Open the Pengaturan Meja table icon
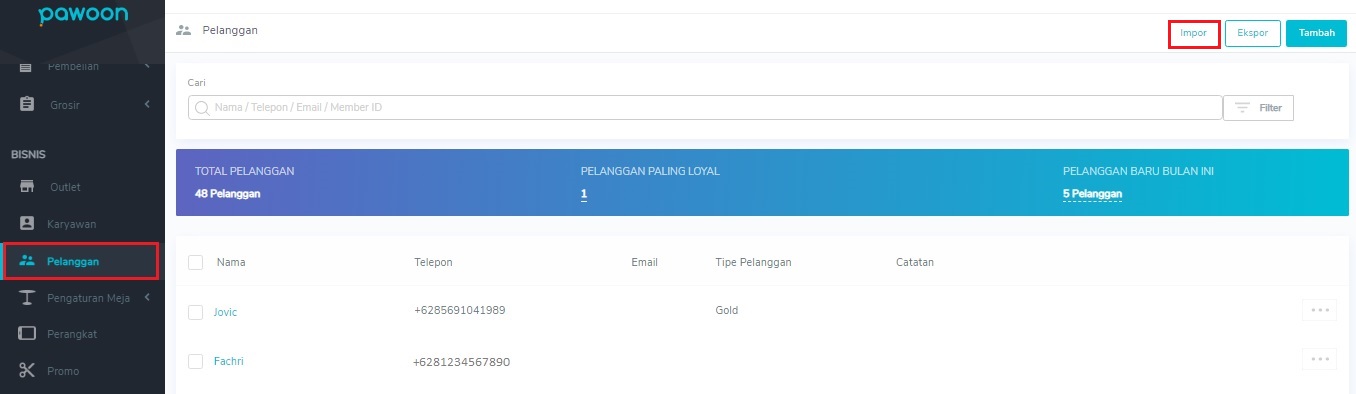Image resolution: width=1356 pixels, height=394 pixels. pos(27,298)
